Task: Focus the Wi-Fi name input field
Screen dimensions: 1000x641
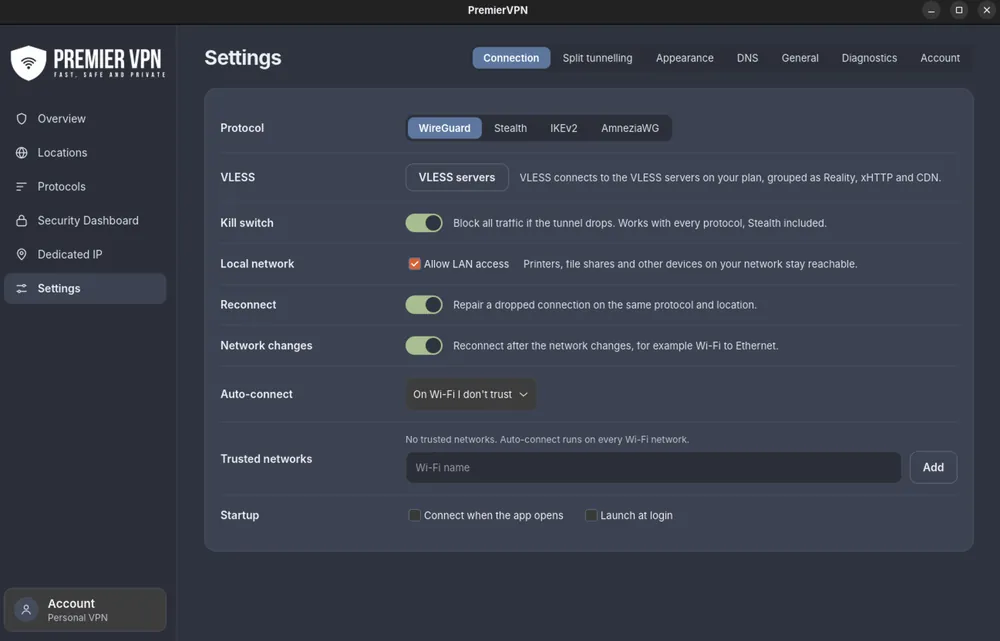Action: tap(654, 468)
